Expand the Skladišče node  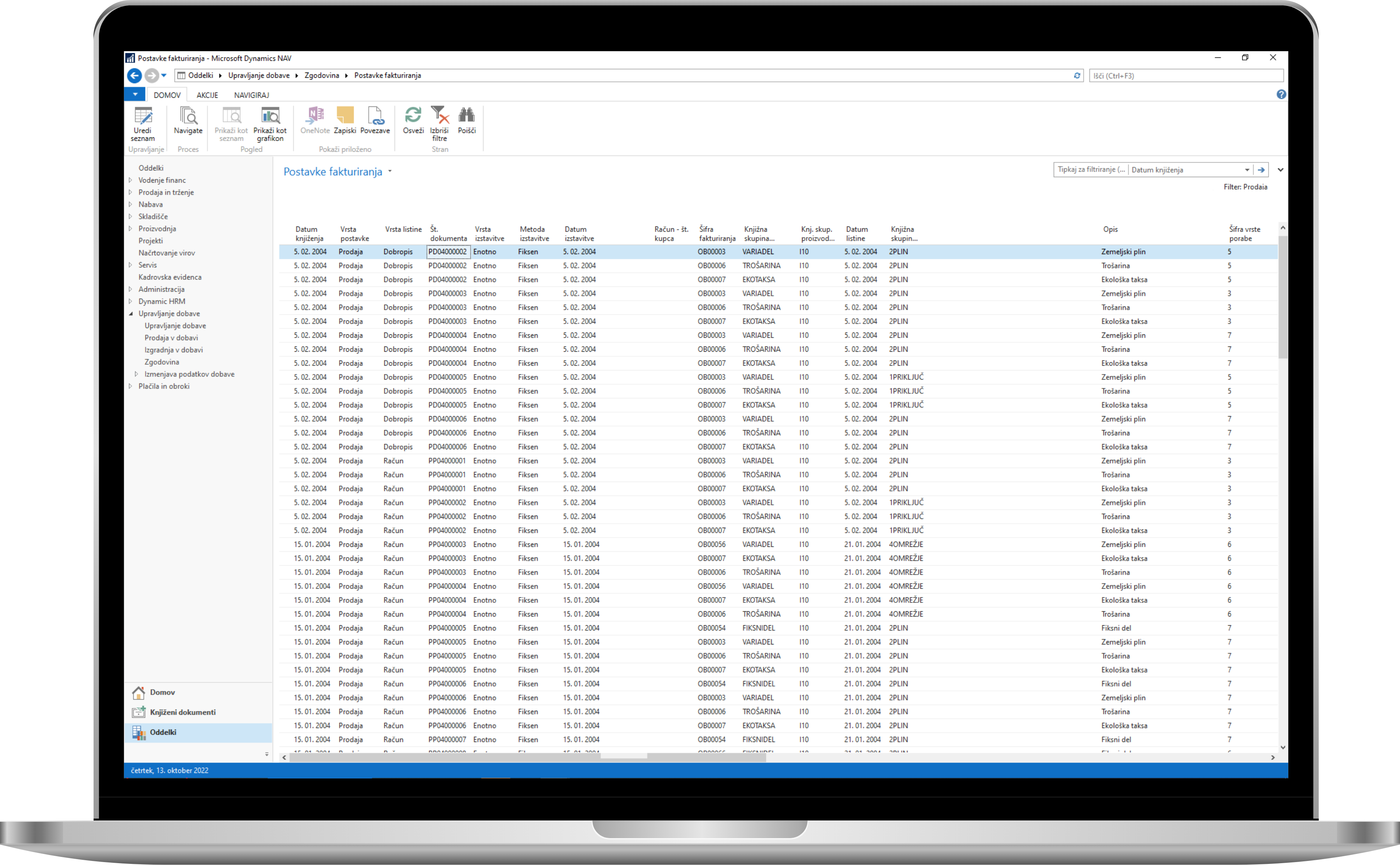[130, 216]
